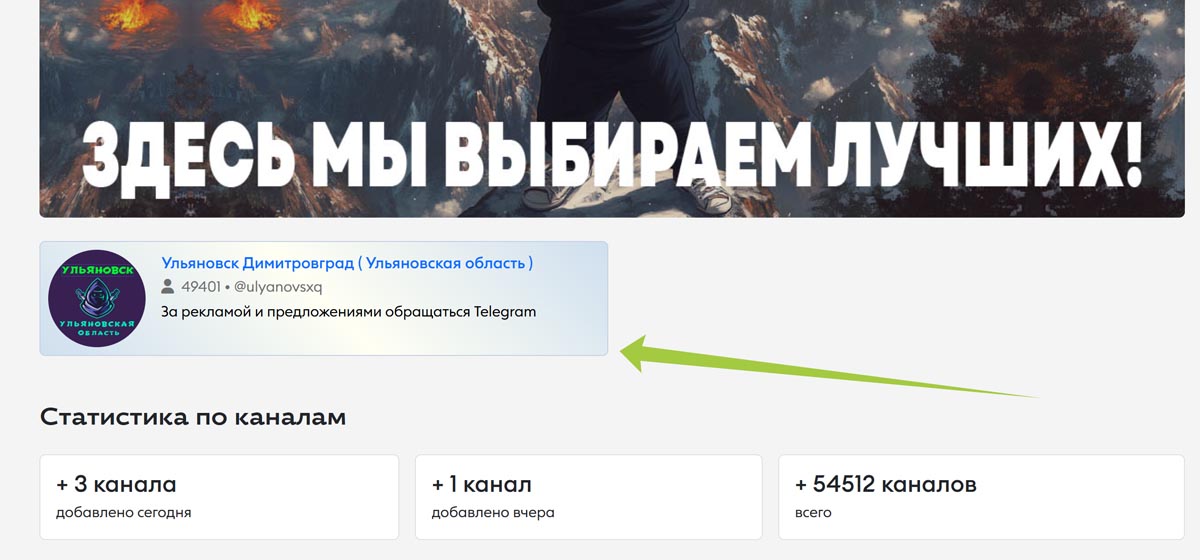Open the + 1 канал stat card
The height and width of the screenshot is (560, 1200).
[x=589, y=497]
